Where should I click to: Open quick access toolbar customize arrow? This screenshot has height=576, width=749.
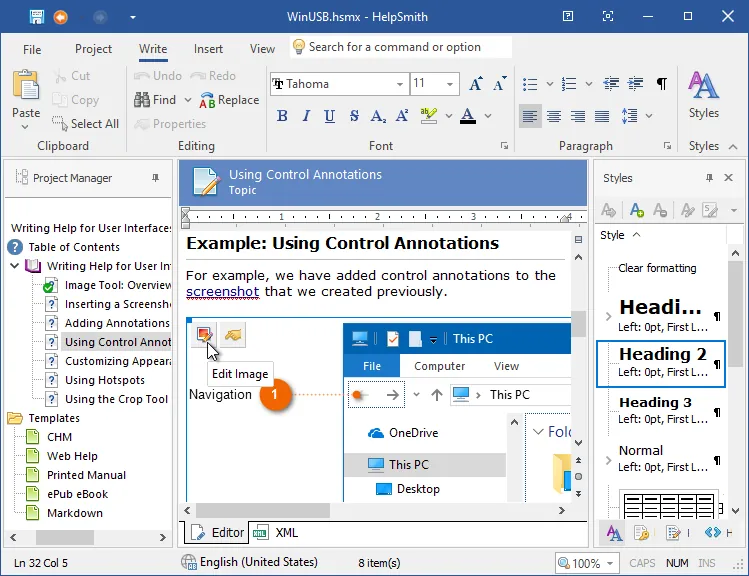(133, 17)
